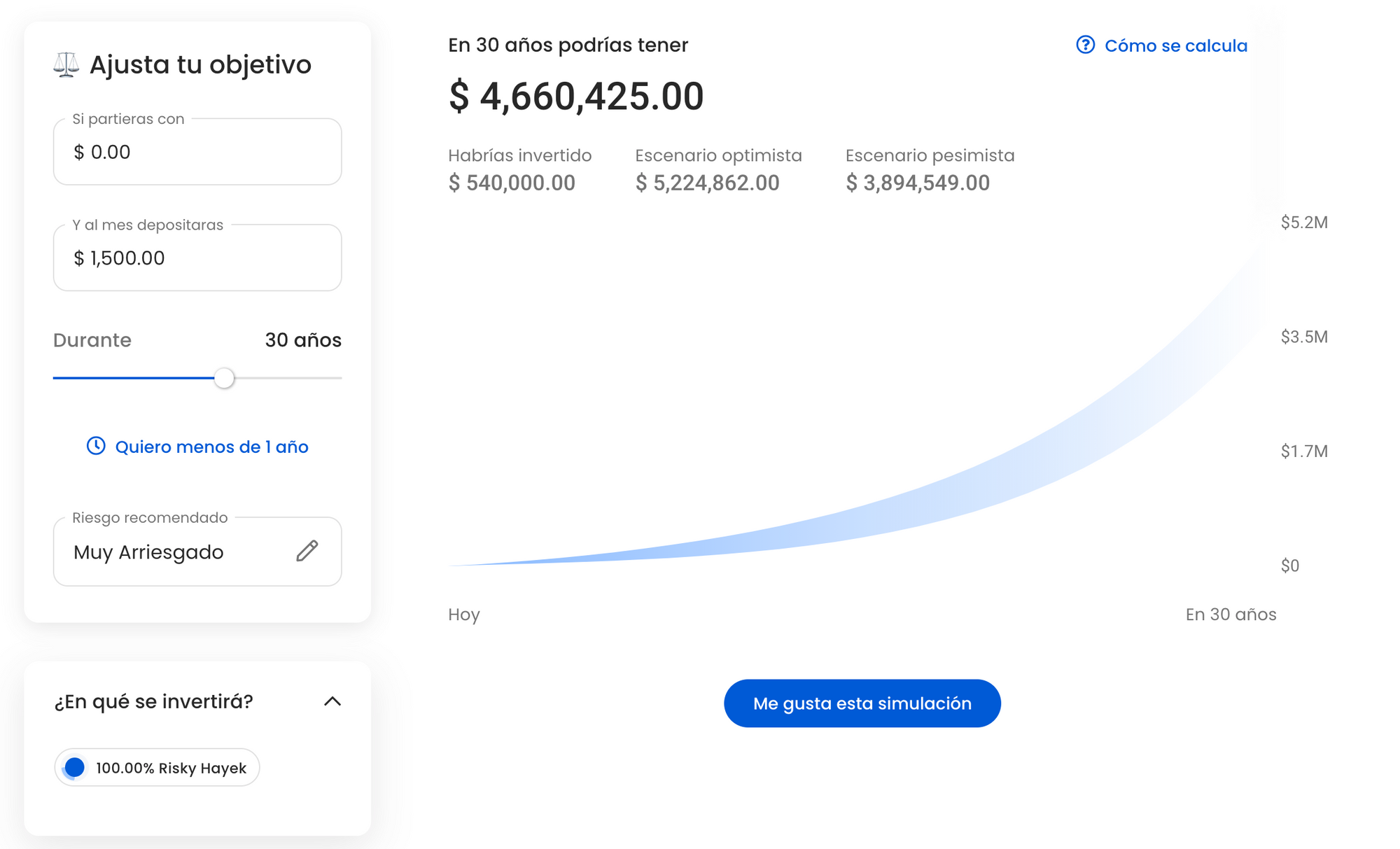Click the clock icon beside Quiero menos de 1 año

pos(96,446)
